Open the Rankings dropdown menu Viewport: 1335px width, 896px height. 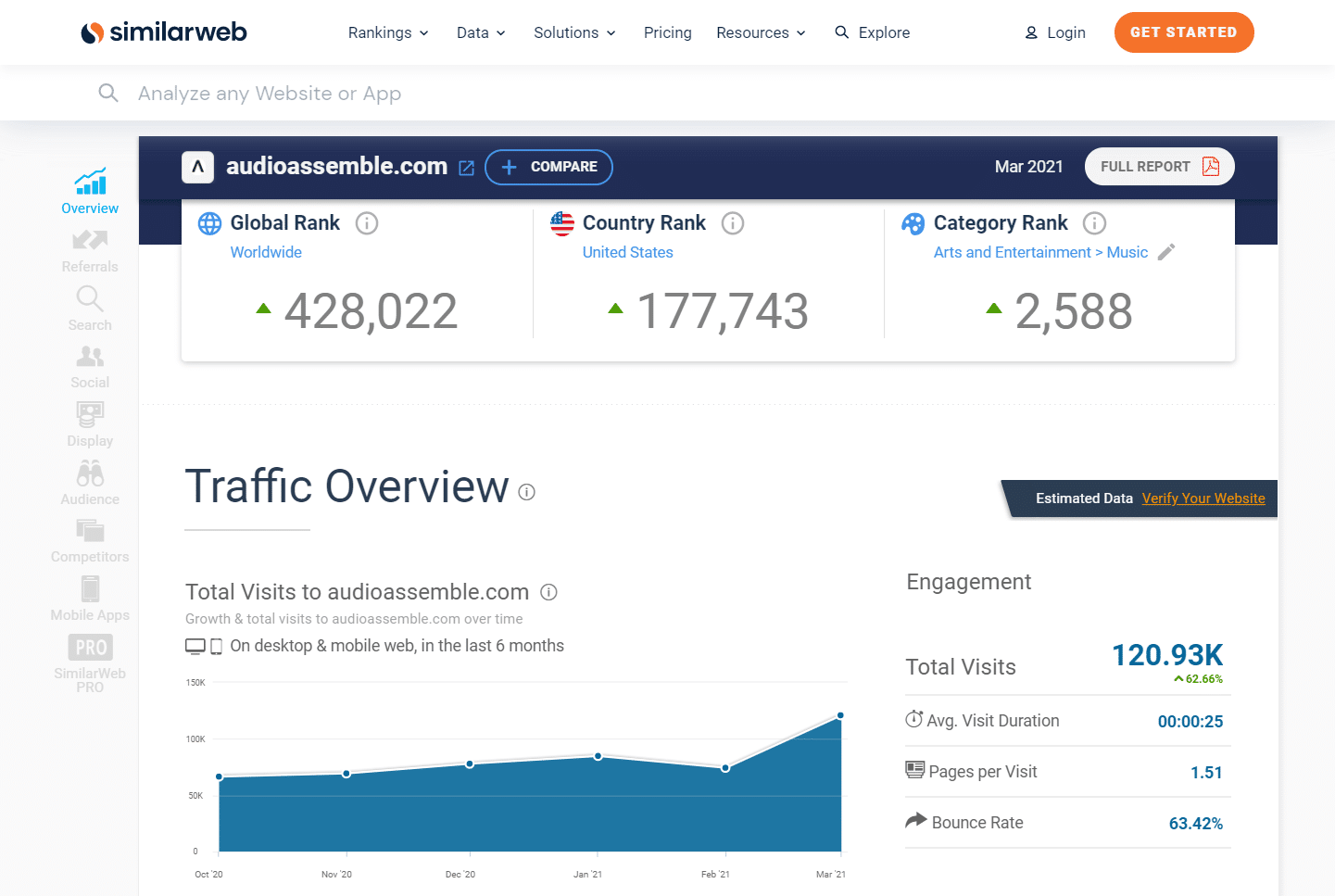[387, 32]
